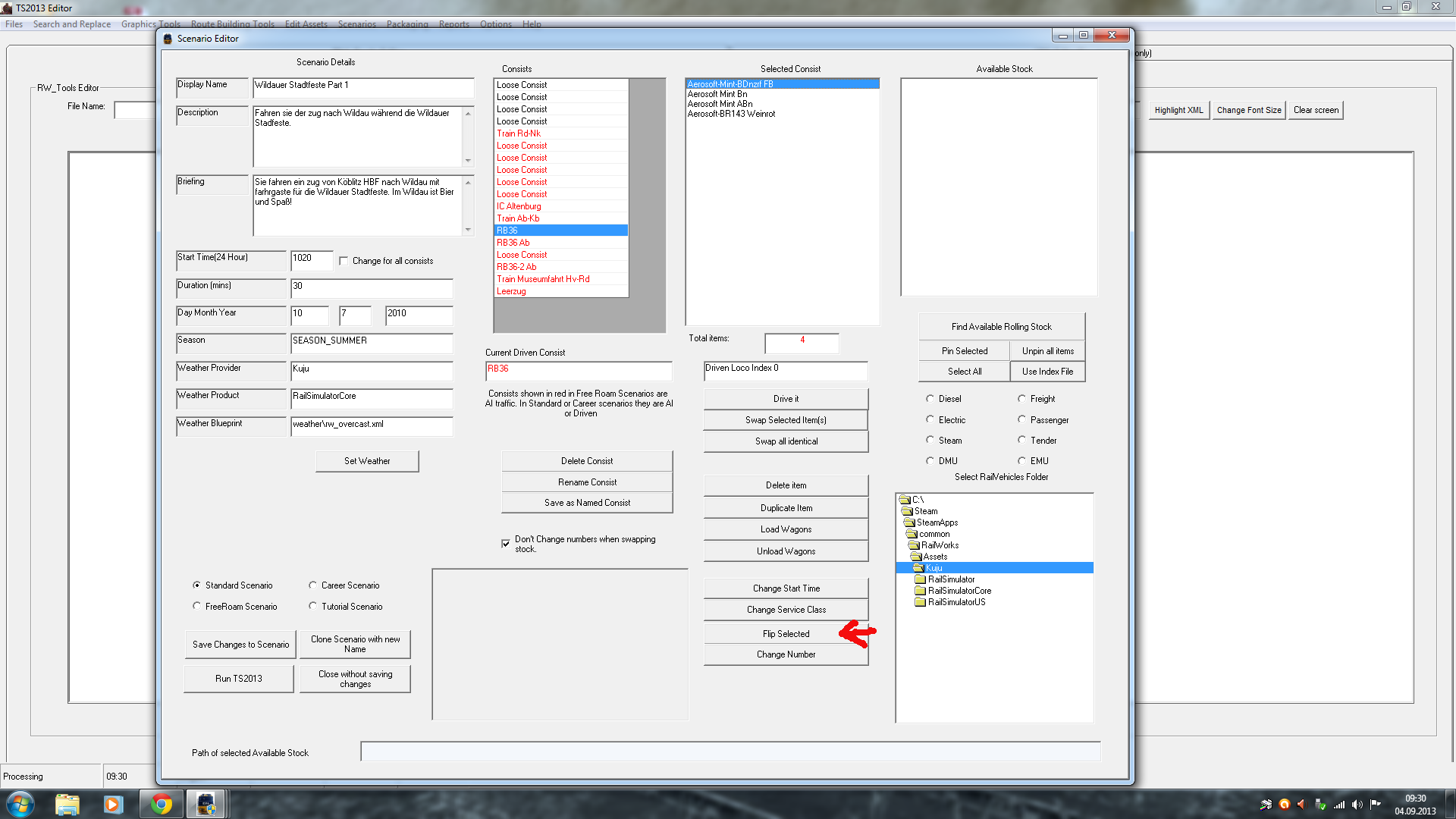Screen dimensions: 1456x819
Task: Click the TS2013 Editor taskbar icon
Action: tap(206, 804)
